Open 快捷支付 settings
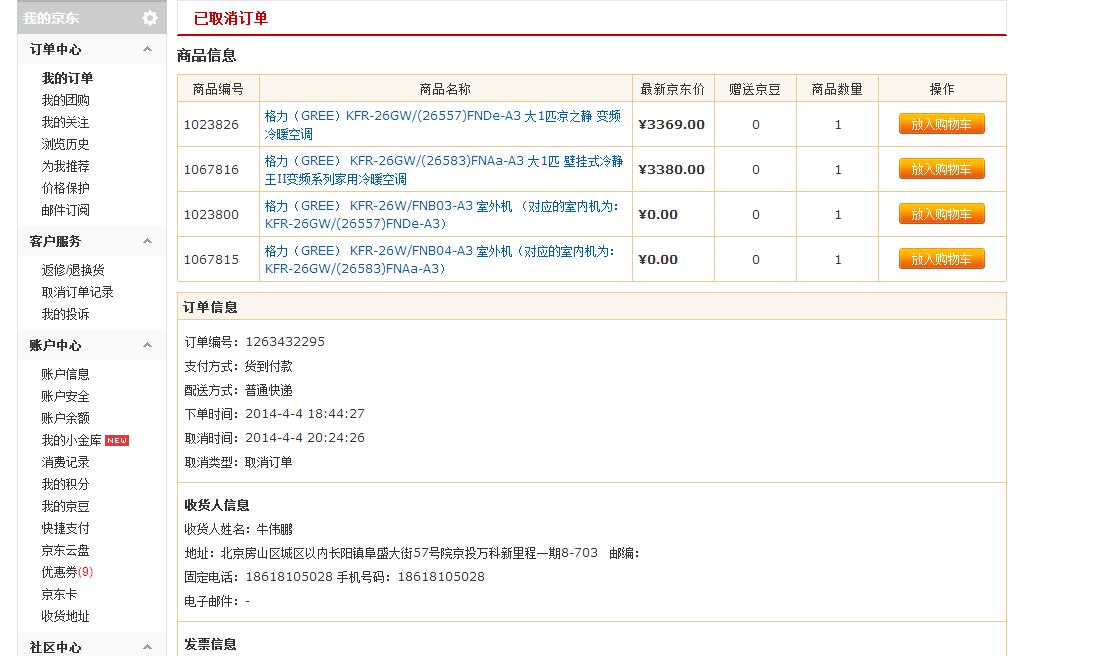 [x=66, y=529]
